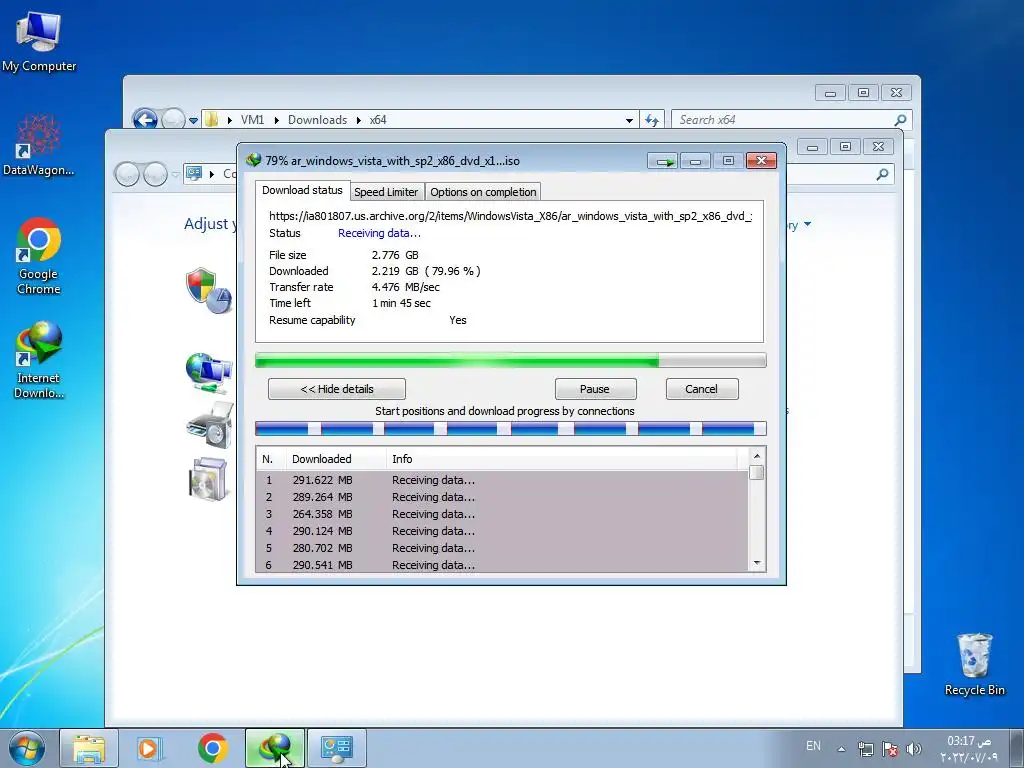Expand address bar history dropdown in x64 window
The width and height of the screenshot is (1024, 768).
629,120
